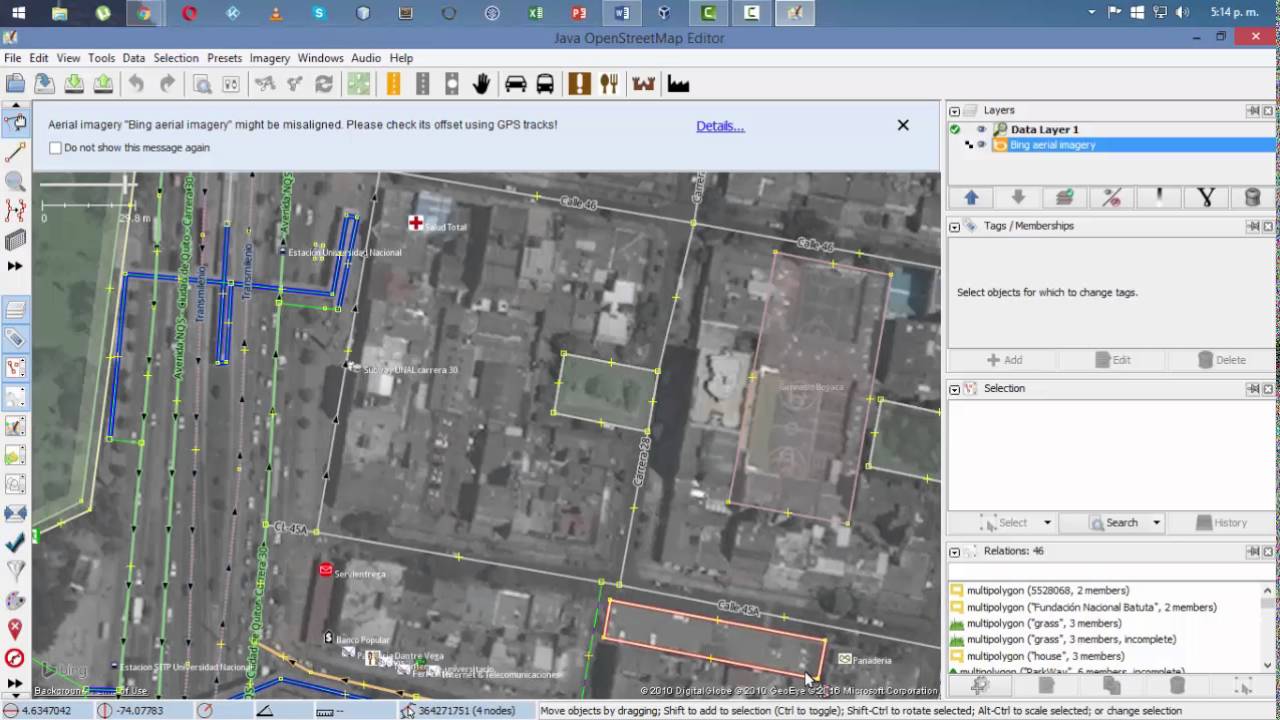Select the factory preset icon
The width and height of the screenshot is (1280, 720).
click(x=678, y=84)
